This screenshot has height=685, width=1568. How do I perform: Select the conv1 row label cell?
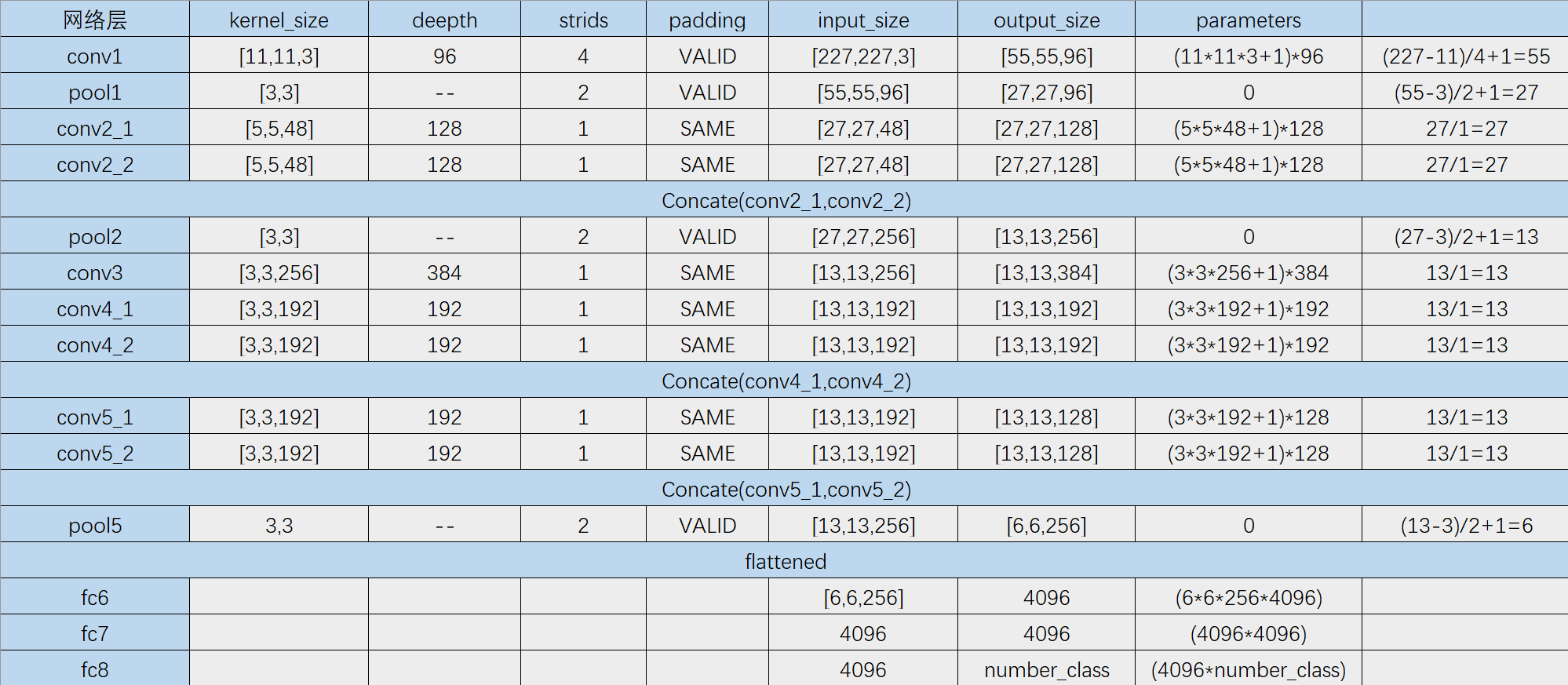tap(95, 56)
